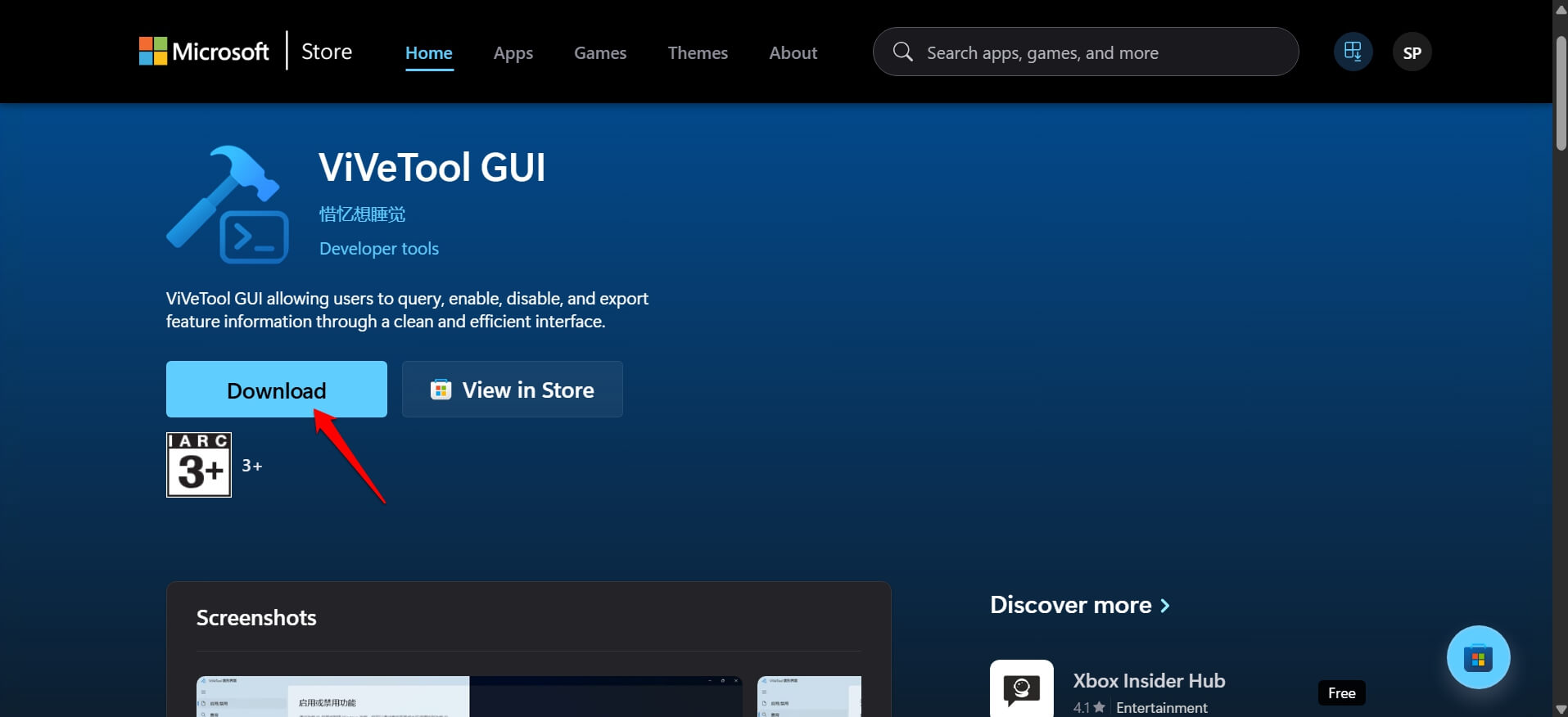The width and height of the screenshot is (1568, 717).
Task: Open the Store home link
Action: click(327, 52)
